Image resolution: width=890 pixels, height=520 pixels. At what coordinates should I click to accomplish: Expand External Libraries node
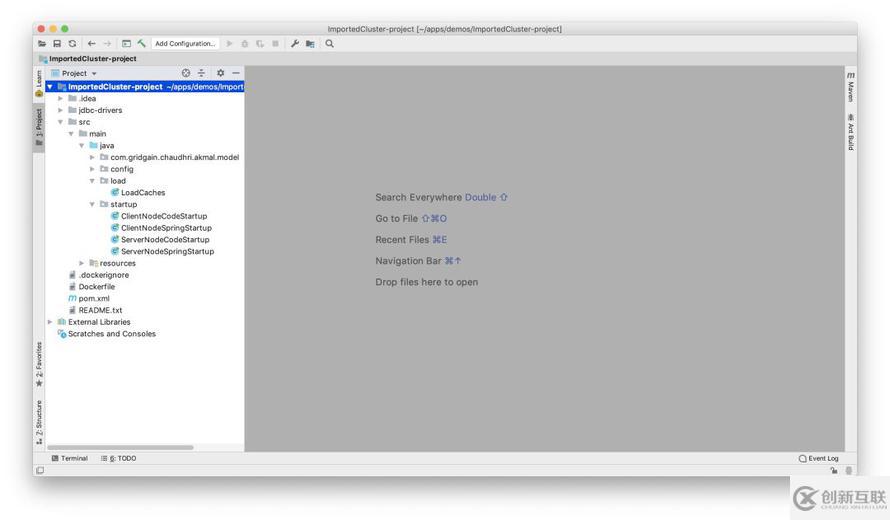click(50, 322)
